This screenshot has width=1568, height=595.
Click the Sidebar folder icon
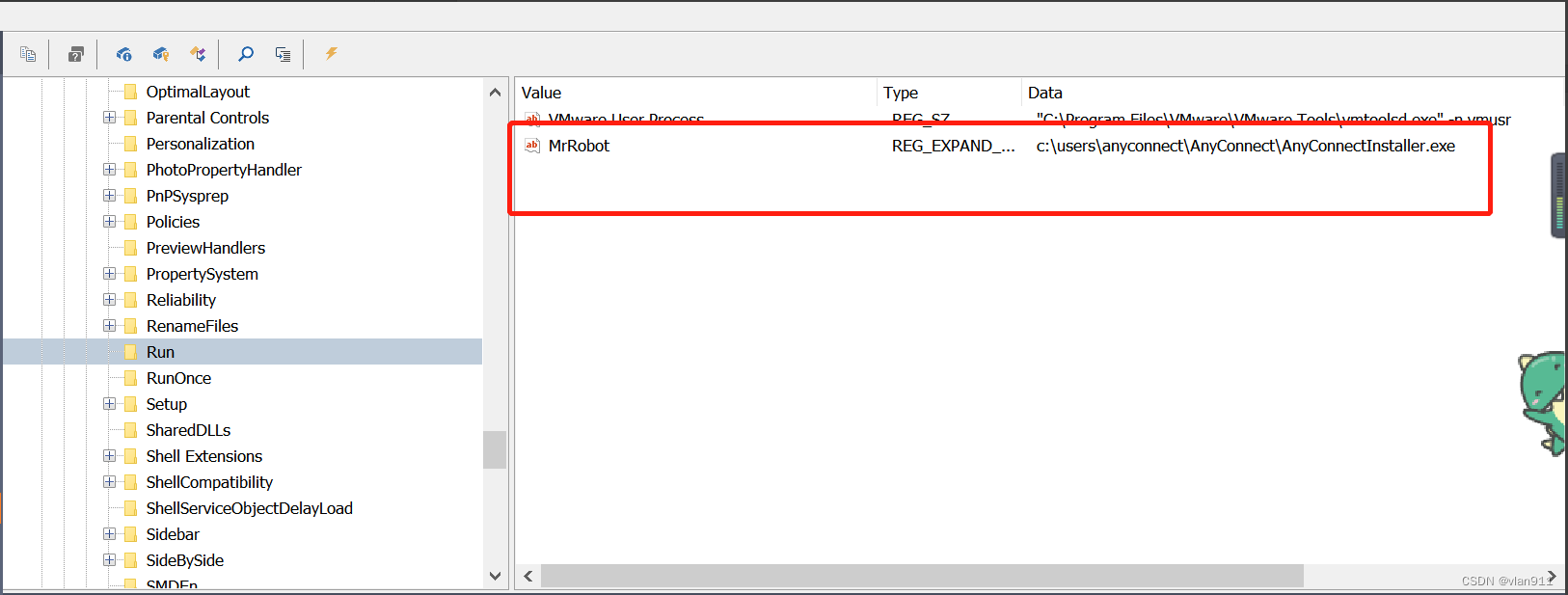(131, 534)
